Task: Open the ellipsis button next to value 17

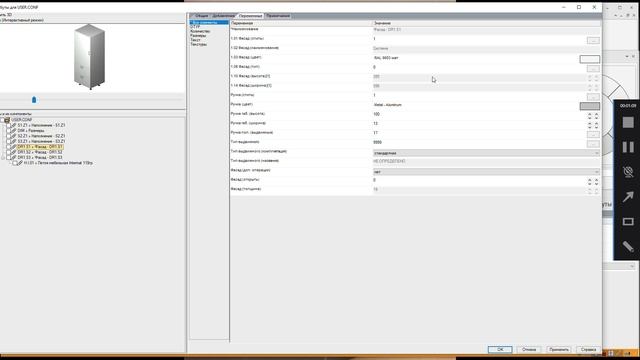Action: coord(593,134)
